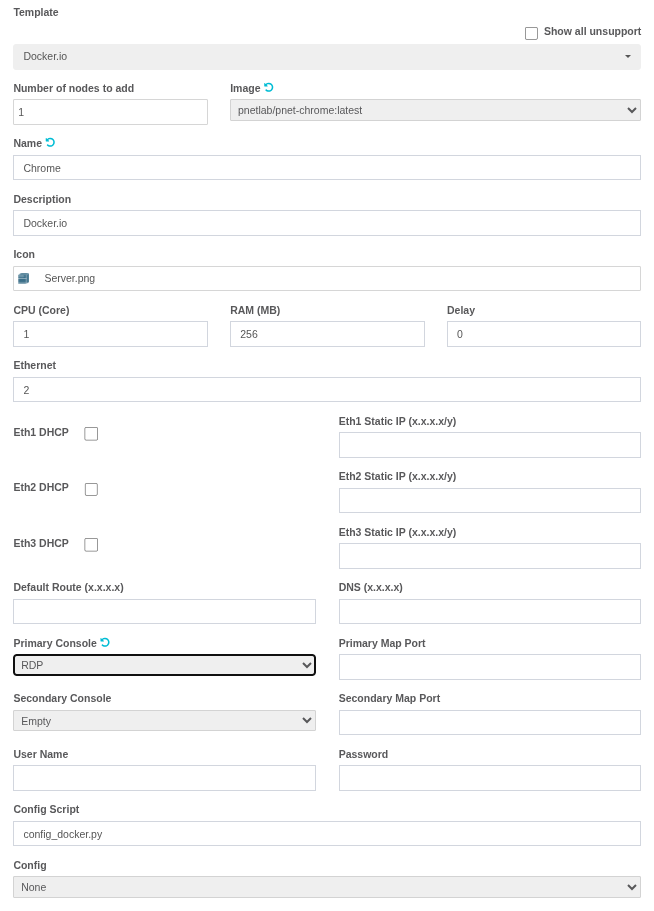Expand the Secondary Console Empty dropdown

coord(164,720)
